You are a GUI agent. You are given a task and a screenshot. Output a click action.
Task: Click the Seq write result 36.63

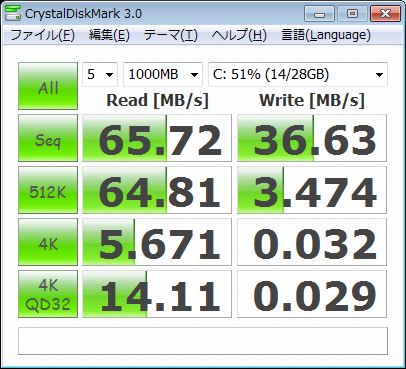pyautogui.click(x=312, y=138)
